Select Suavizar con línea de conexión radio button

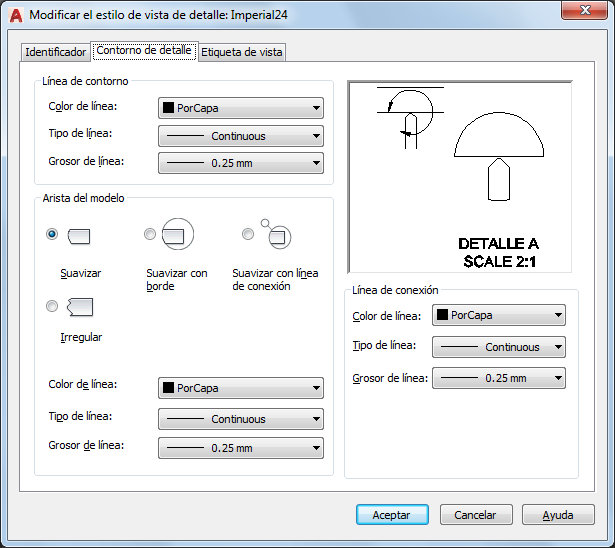[x=248, y=234]
